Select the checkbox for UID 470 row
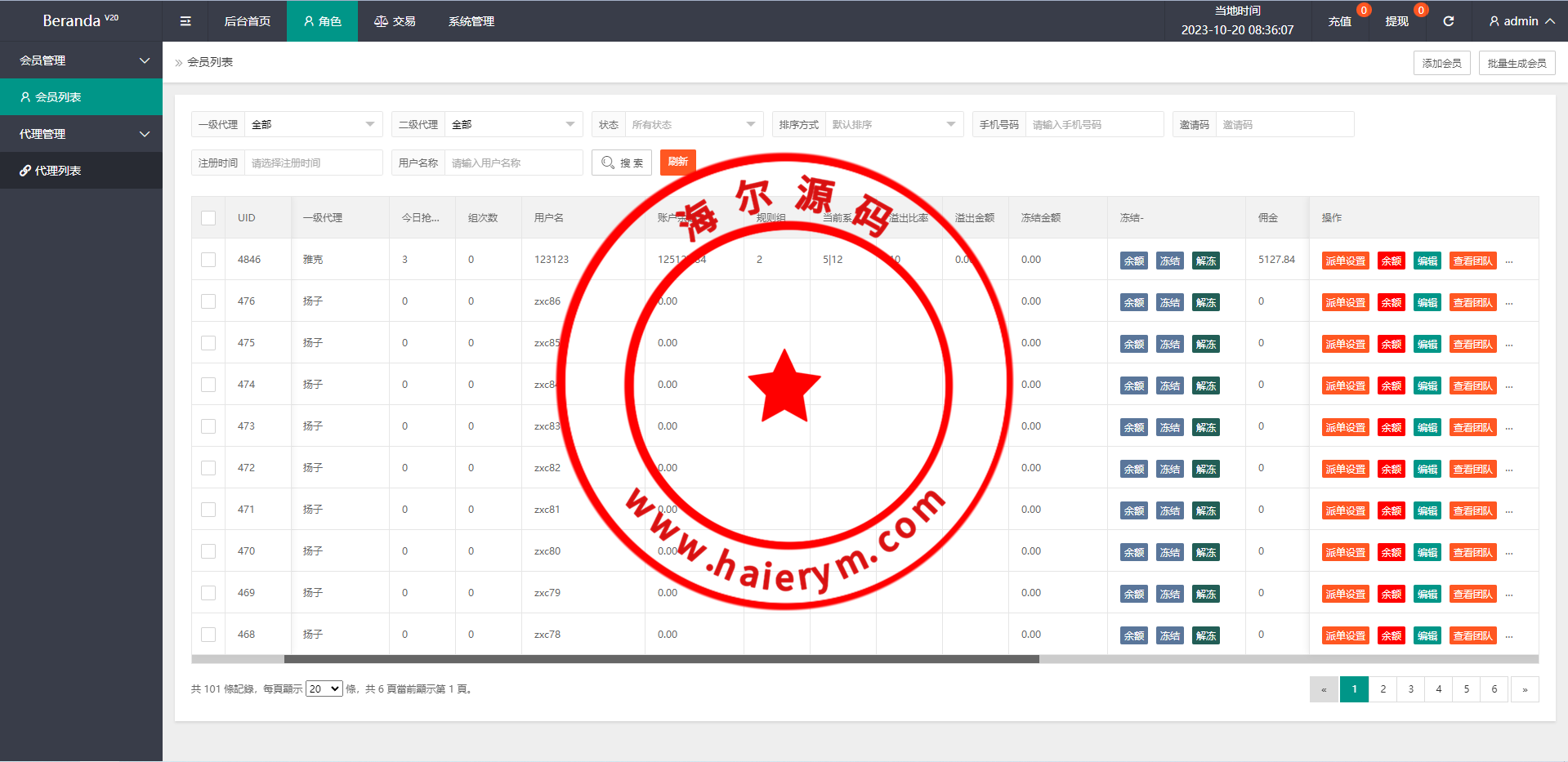 click(208, 551)
